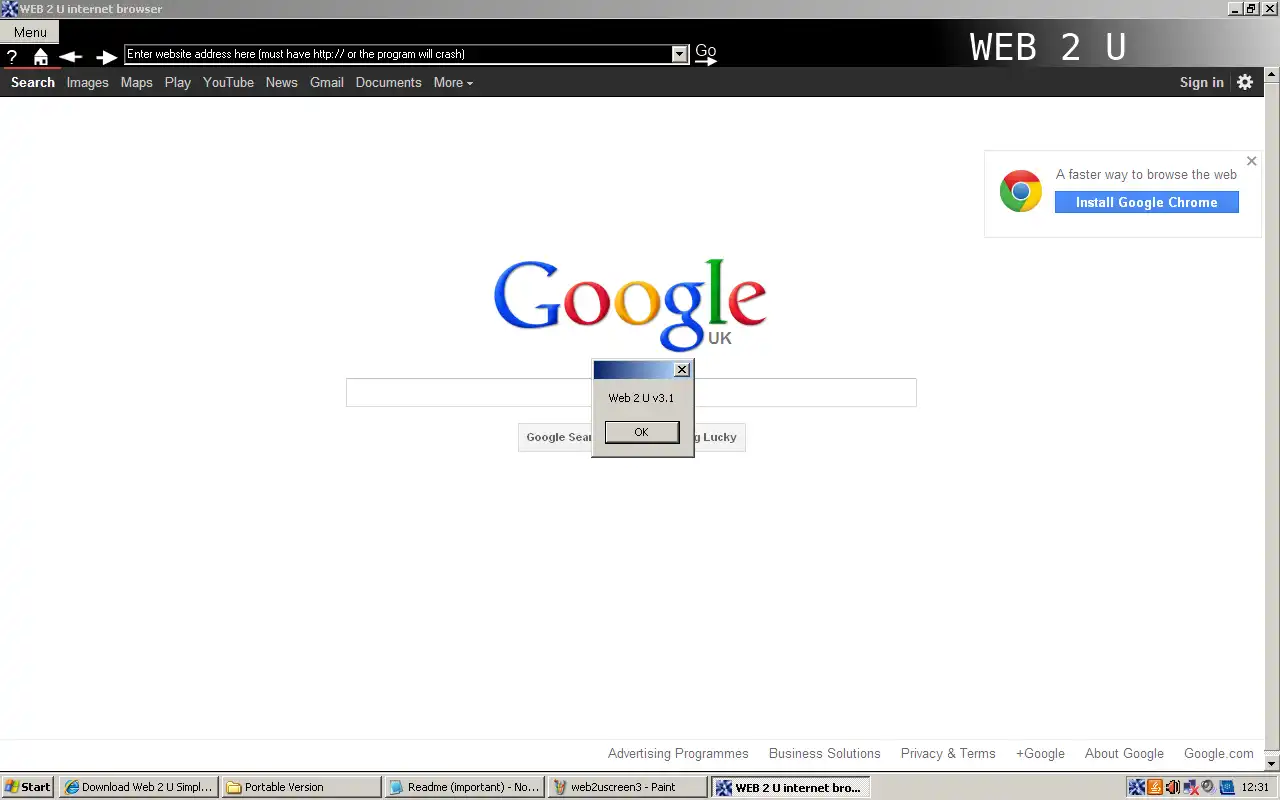The image size is (1280, 800).
Task: Click OK in the version dialog
Action: [x=642, y=432]
